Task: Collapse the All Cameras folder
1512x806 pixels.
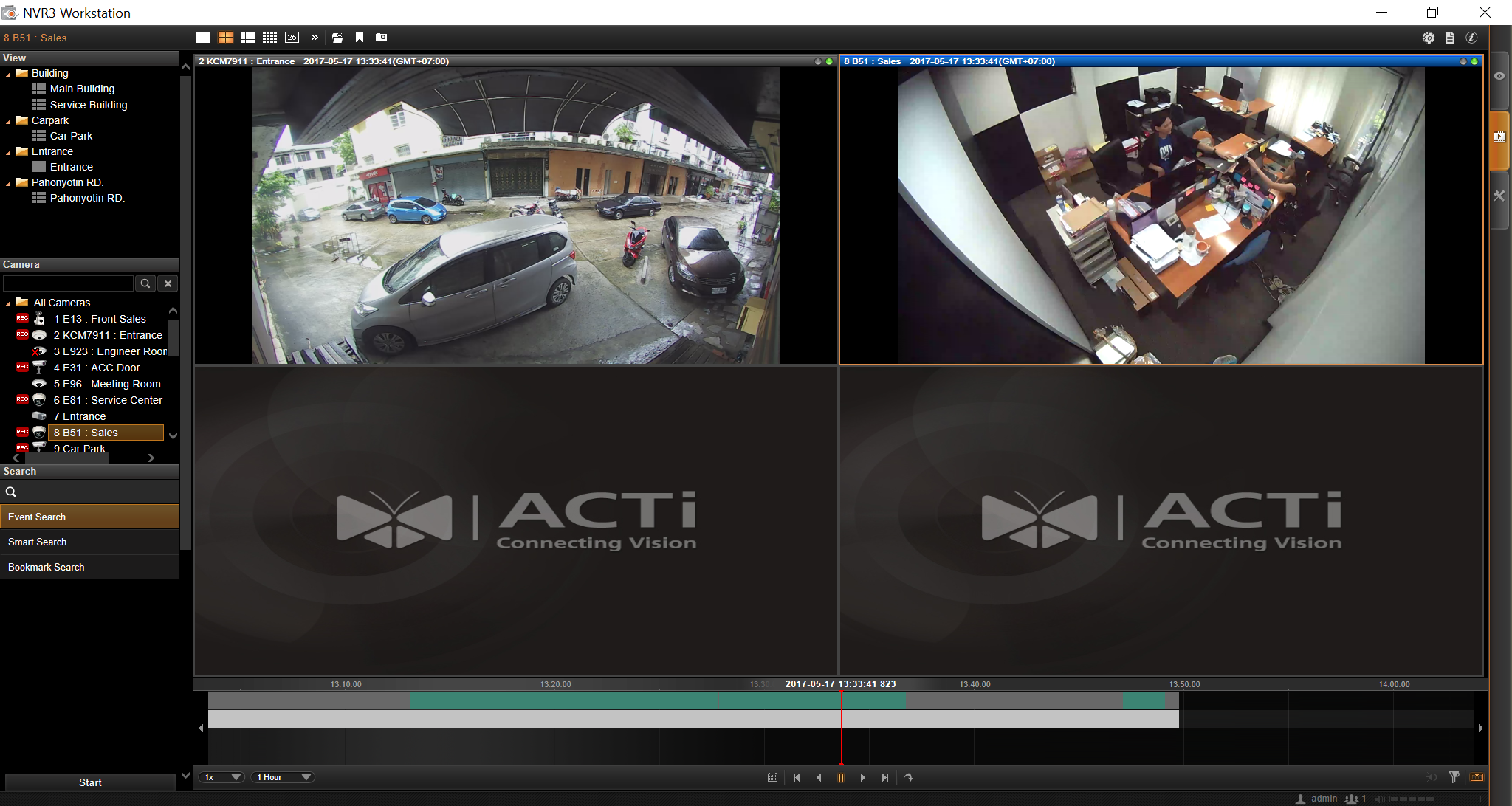Action: click(x=8, y=303)
